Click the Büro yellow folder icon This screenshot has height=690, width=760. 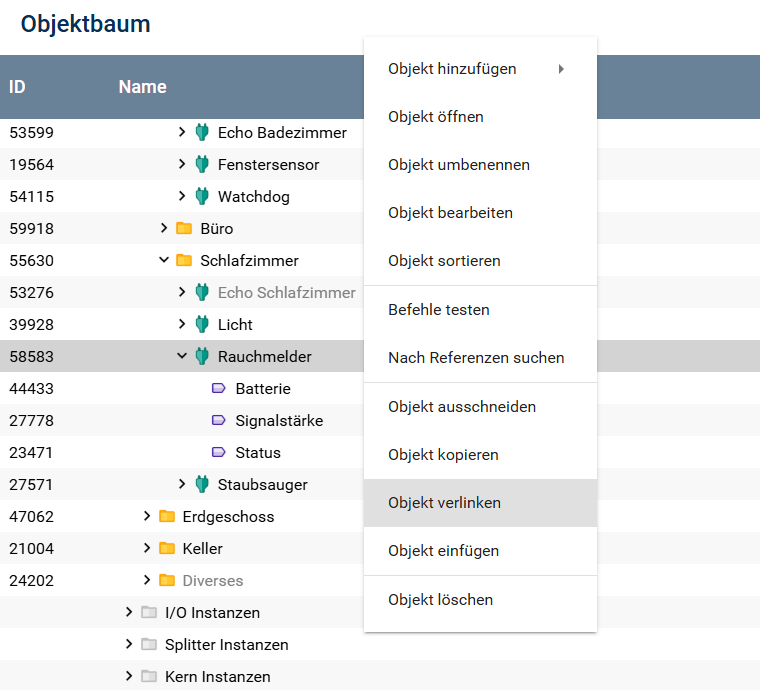pyautogui.click(x=183, y=228)
